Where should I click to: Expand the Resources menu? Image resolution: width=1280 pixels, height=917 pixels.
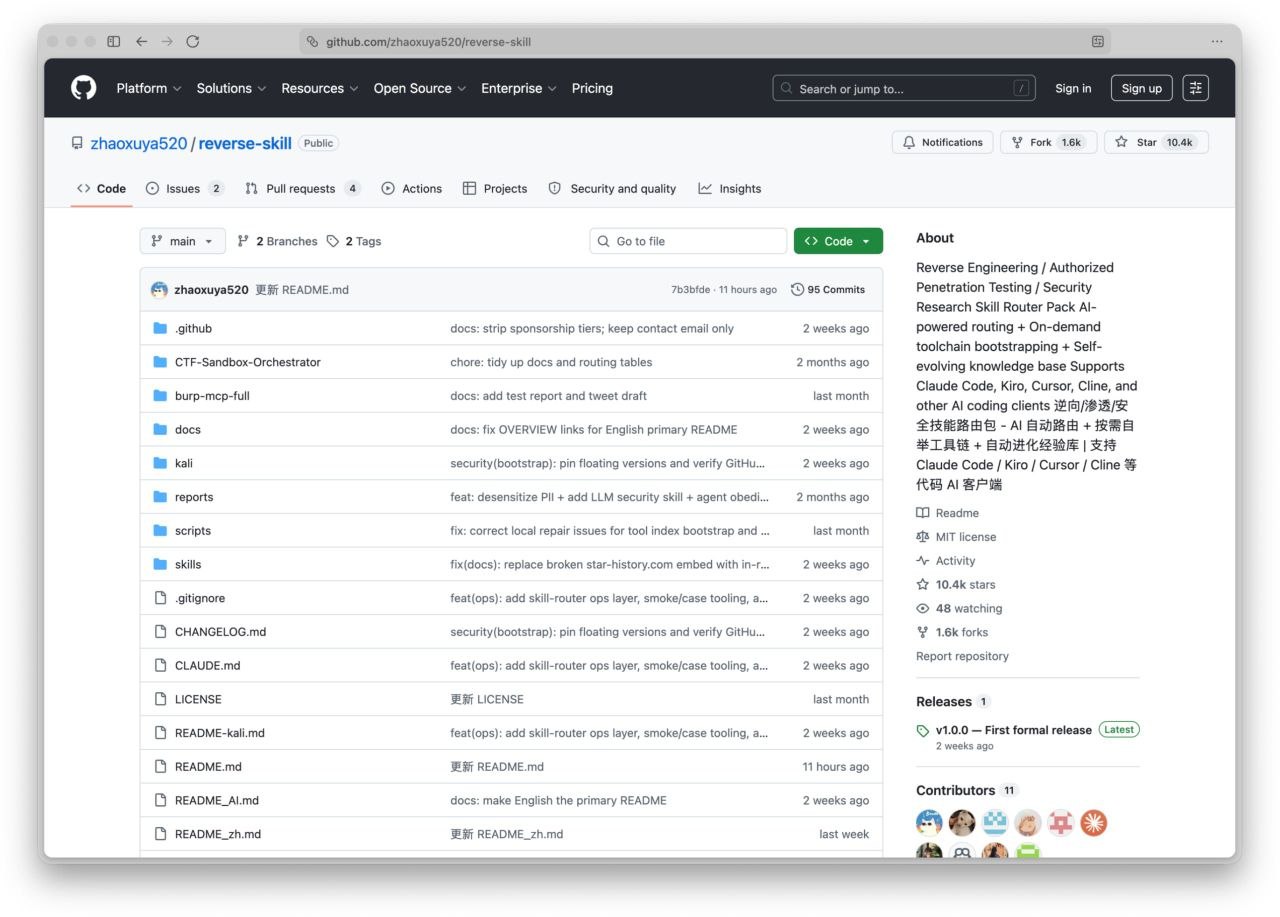point(320,88)
